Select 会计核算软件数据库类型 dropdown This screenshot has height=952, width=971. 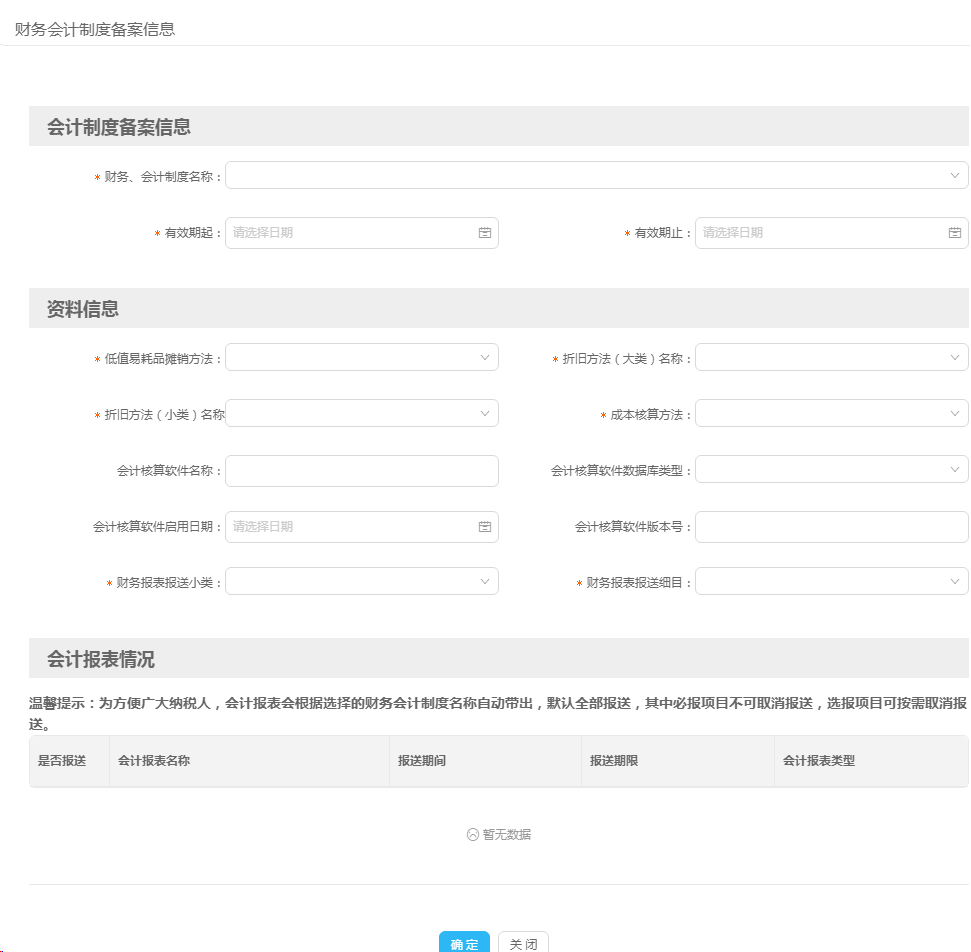[x=830, y=469]
